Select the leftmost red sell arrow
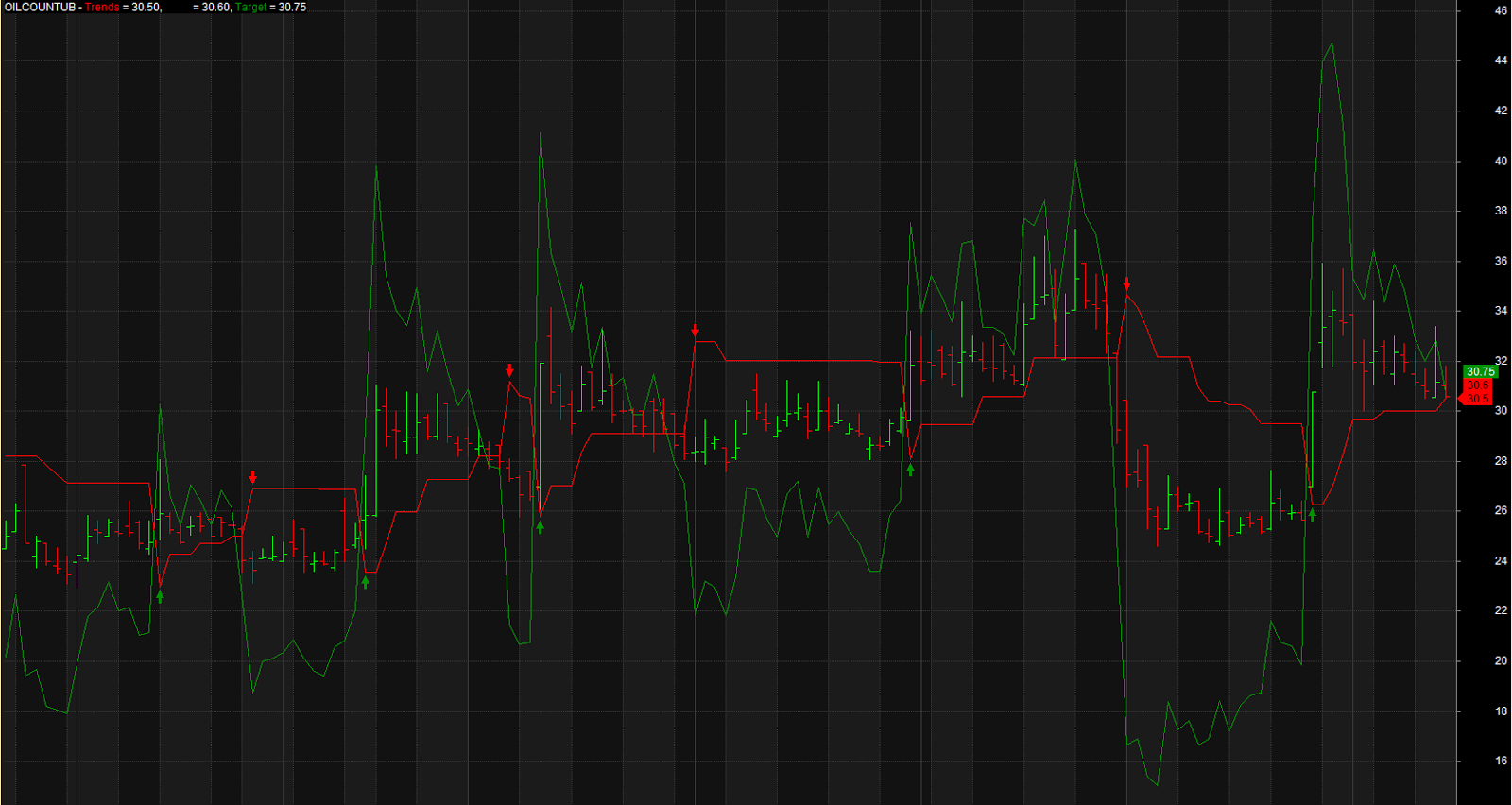The width and height of the screenshot is (1512, 805). point(252,477)
